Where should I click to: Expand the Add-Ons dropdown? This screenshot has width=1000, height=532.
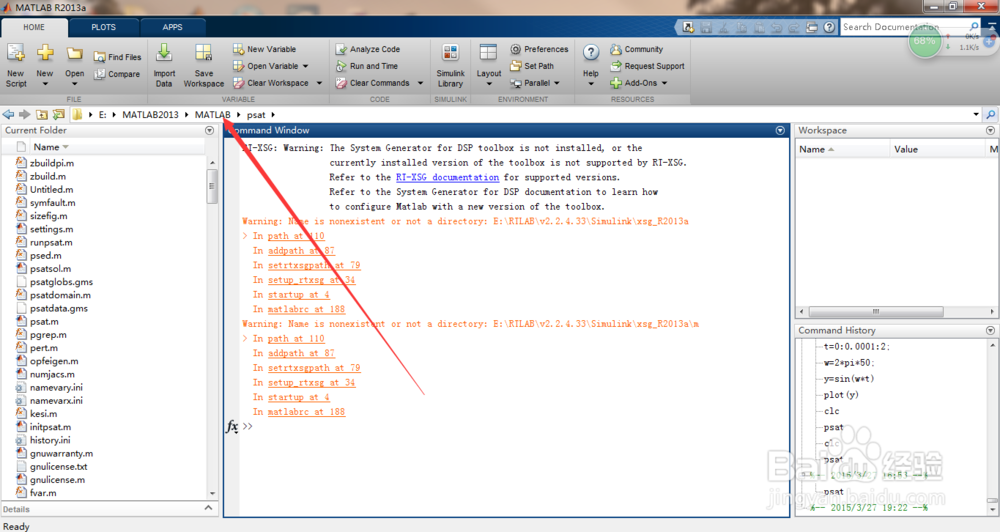[665, 83]
